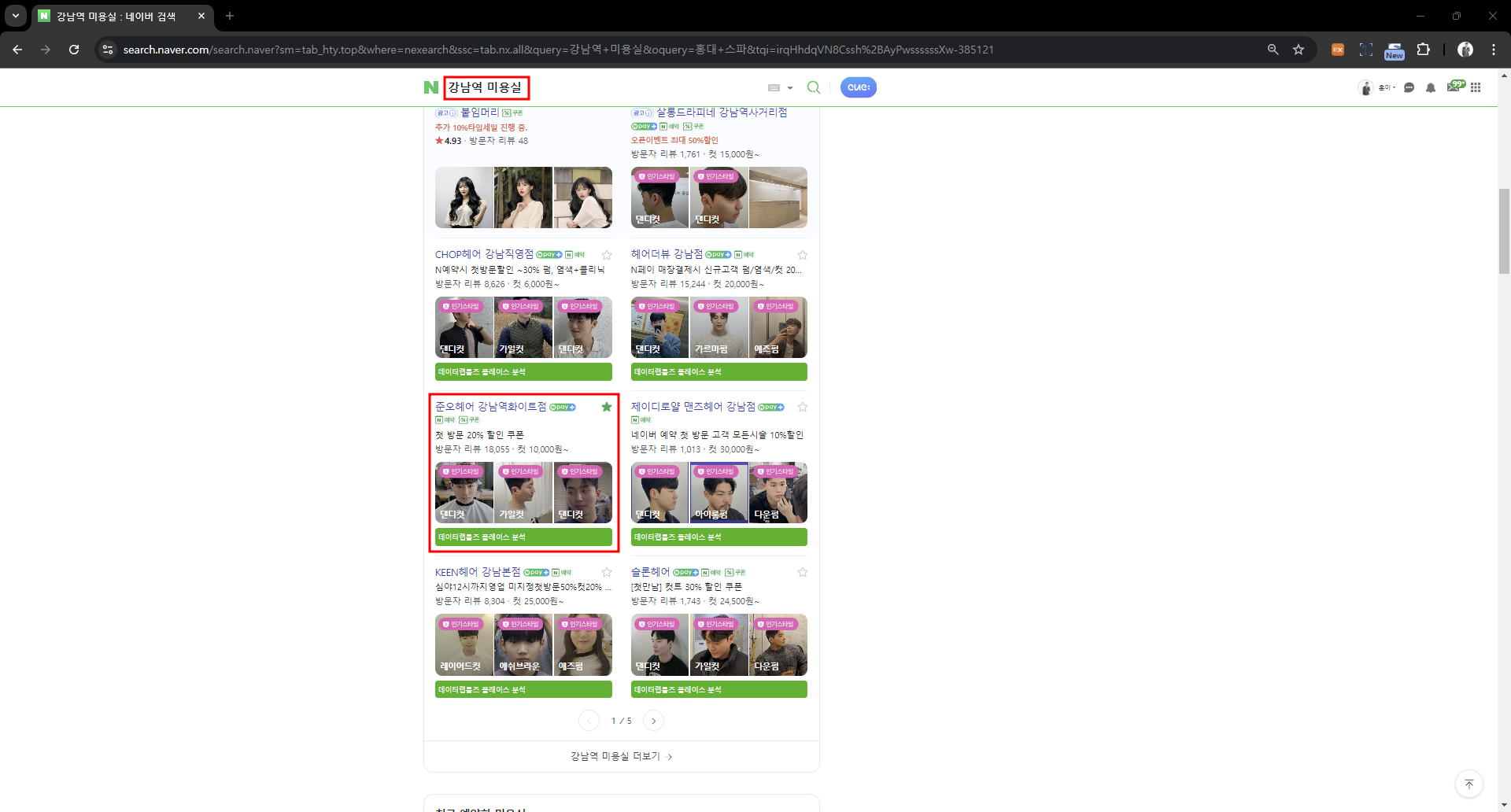1511x812 pixels.
Task: Toggle favorite star for 슬론헤어
Action: point(803,572)
